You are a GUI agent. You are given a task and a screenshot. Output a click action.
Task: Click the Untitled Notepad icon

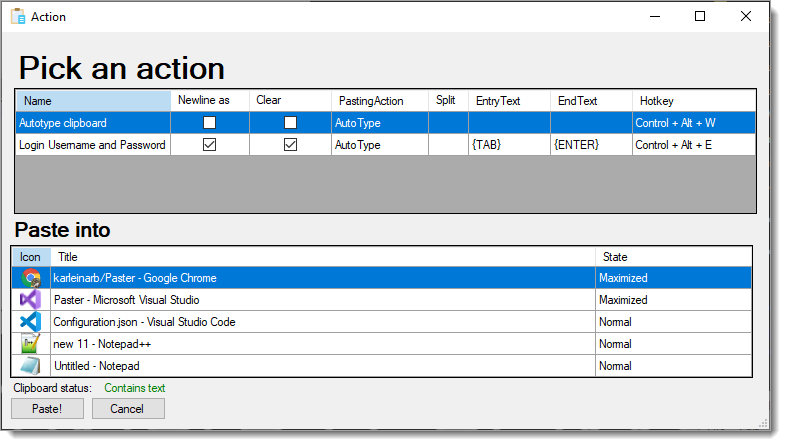[31, 366]
